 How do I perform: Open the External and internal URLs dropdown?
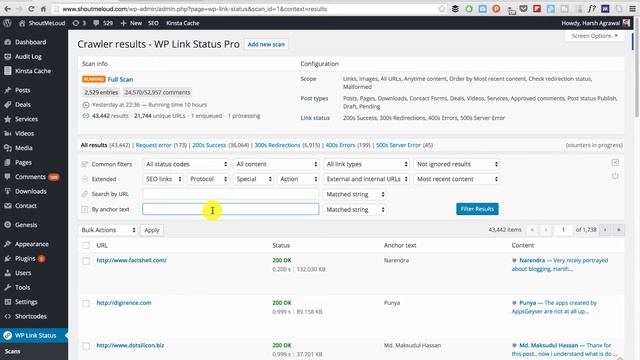[x=367, y=179]
